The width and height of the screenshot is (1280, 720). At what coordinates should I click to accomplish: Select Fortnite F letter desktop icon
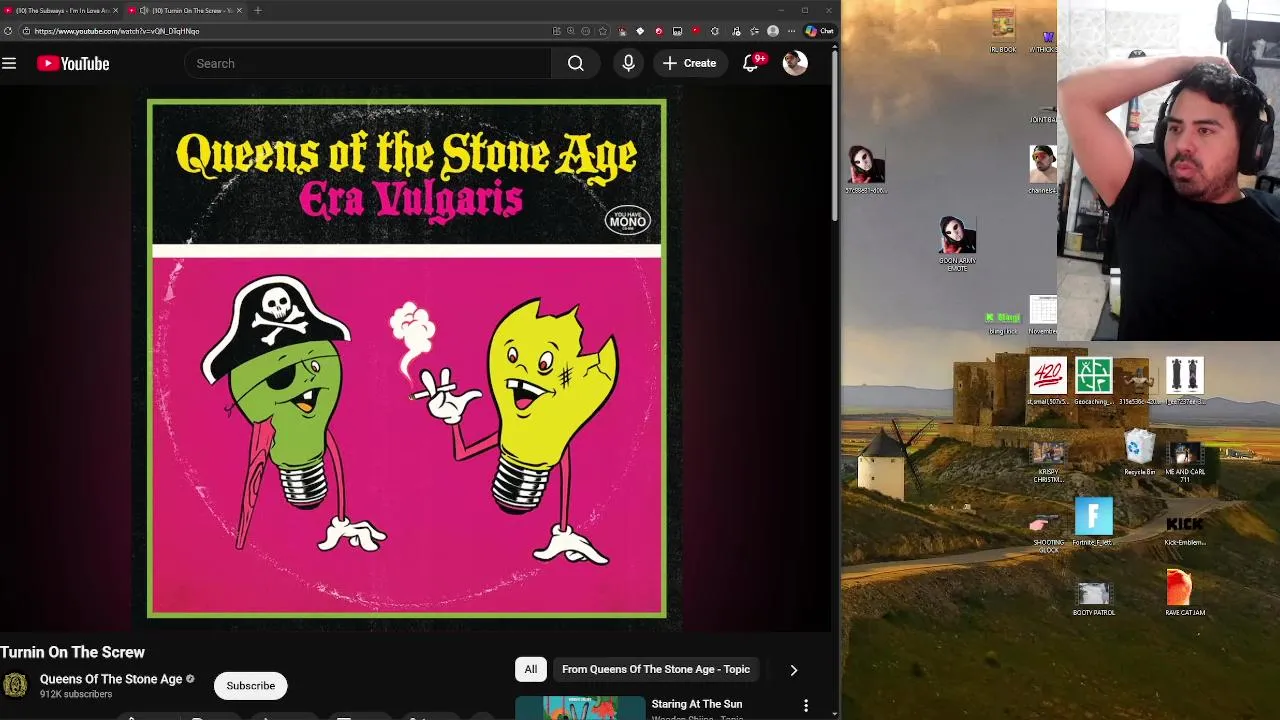point(1093,522)
